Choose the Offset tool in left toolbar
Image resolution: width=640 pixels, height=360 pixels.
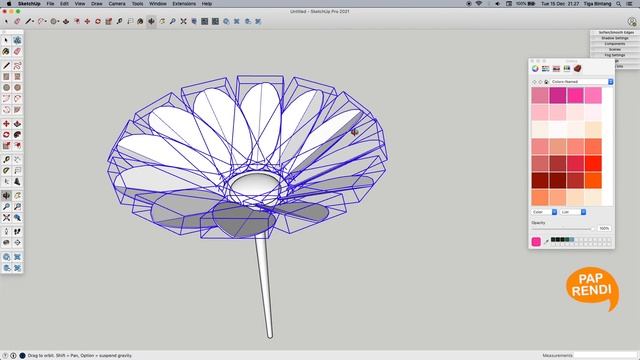17,146
